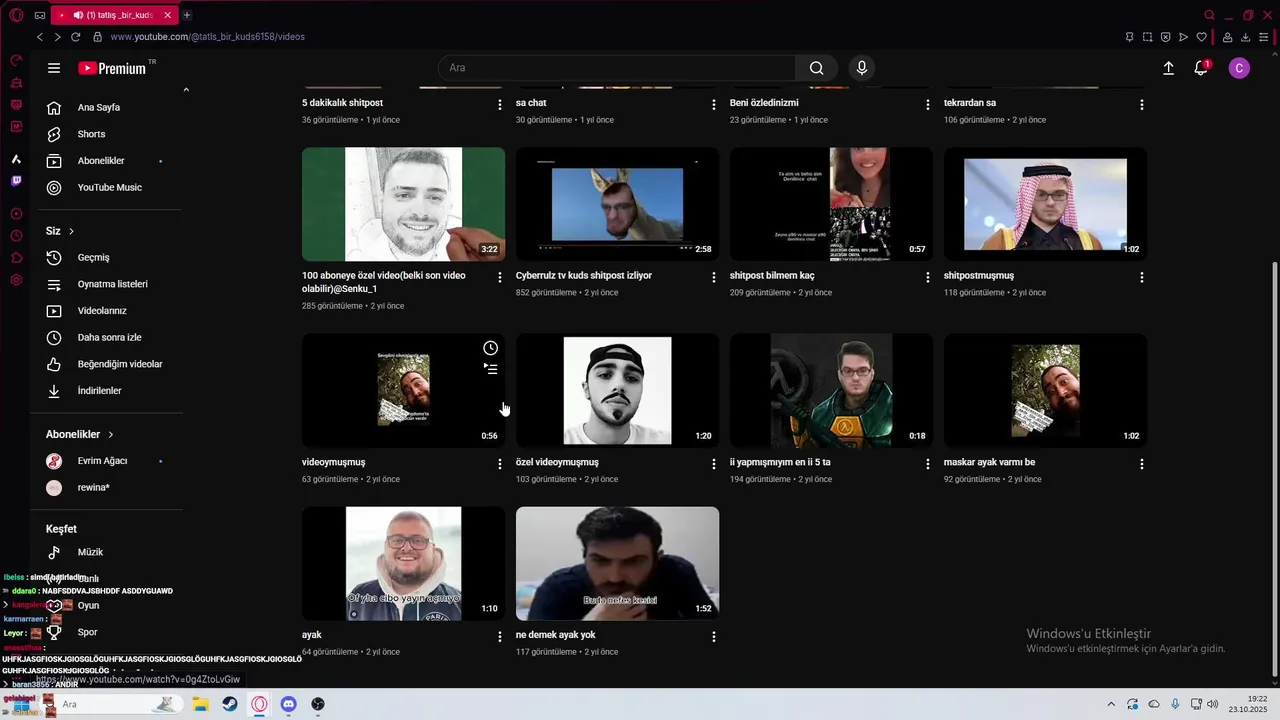Image resolution: width=1280 pixels, height=720 pixels.
Task: Mute audio on the tatlış_bir_kuds tab
Action: pos(78,15)
